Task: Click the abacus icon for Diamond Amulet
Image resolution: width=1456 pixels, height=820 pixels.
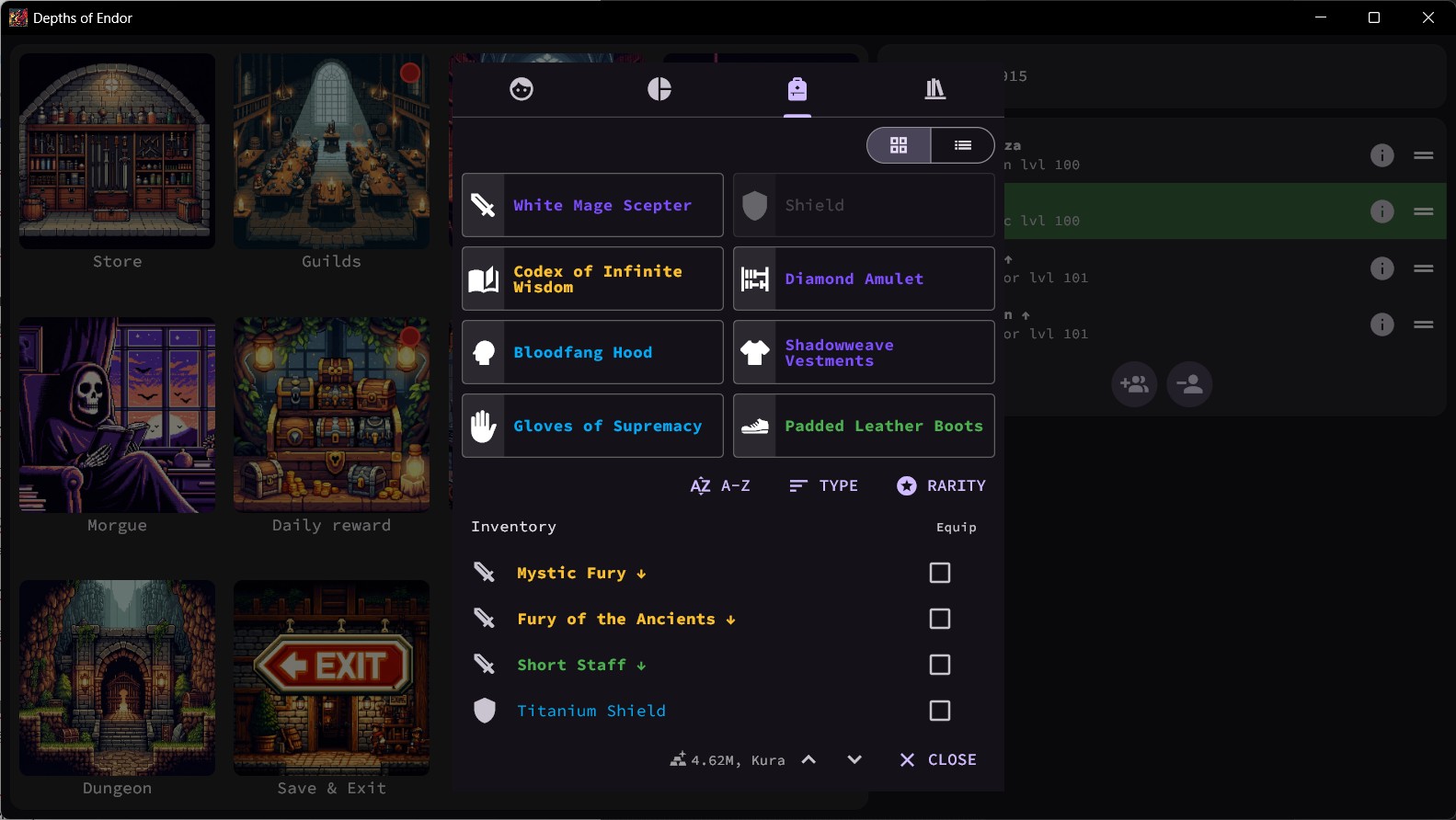Action: pyautogui.click(x=755, y=279)
